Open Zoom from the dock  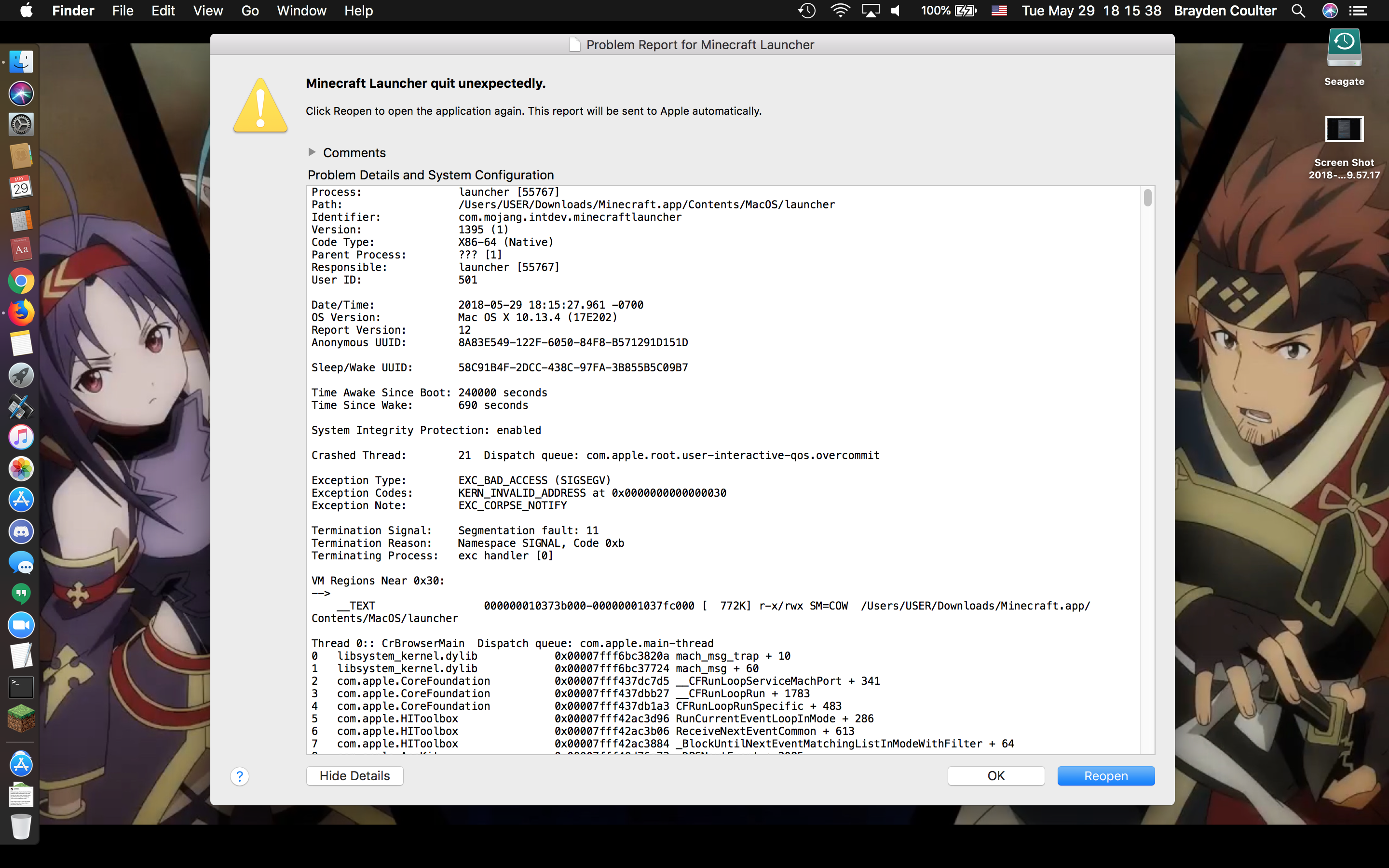21,624
